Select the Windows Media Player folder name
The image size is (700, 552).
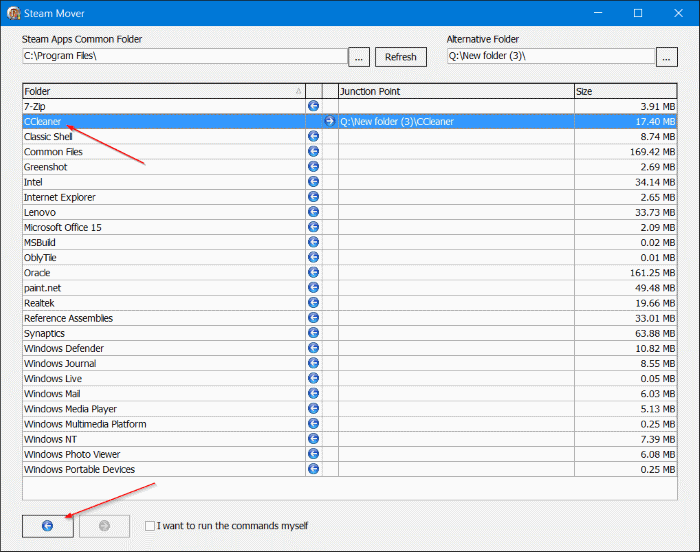[x=70, y=409]
